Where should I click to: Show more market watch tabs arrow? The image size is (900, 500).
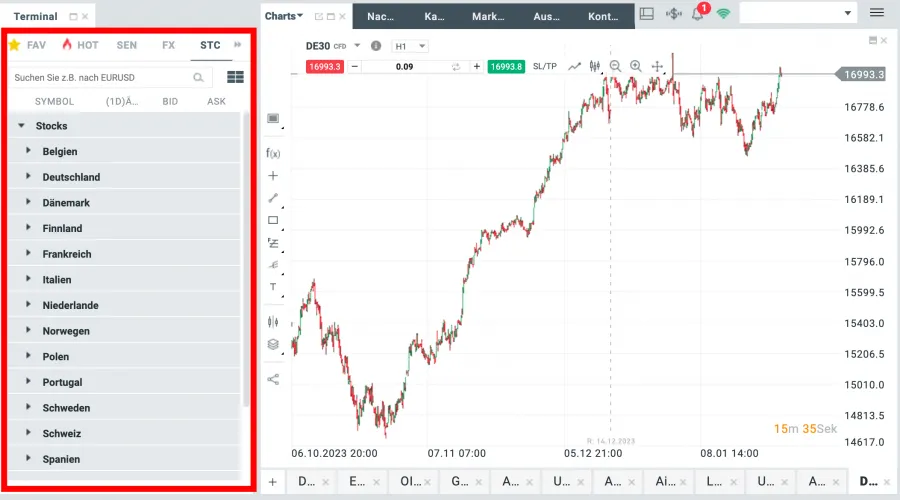point(238,44)
